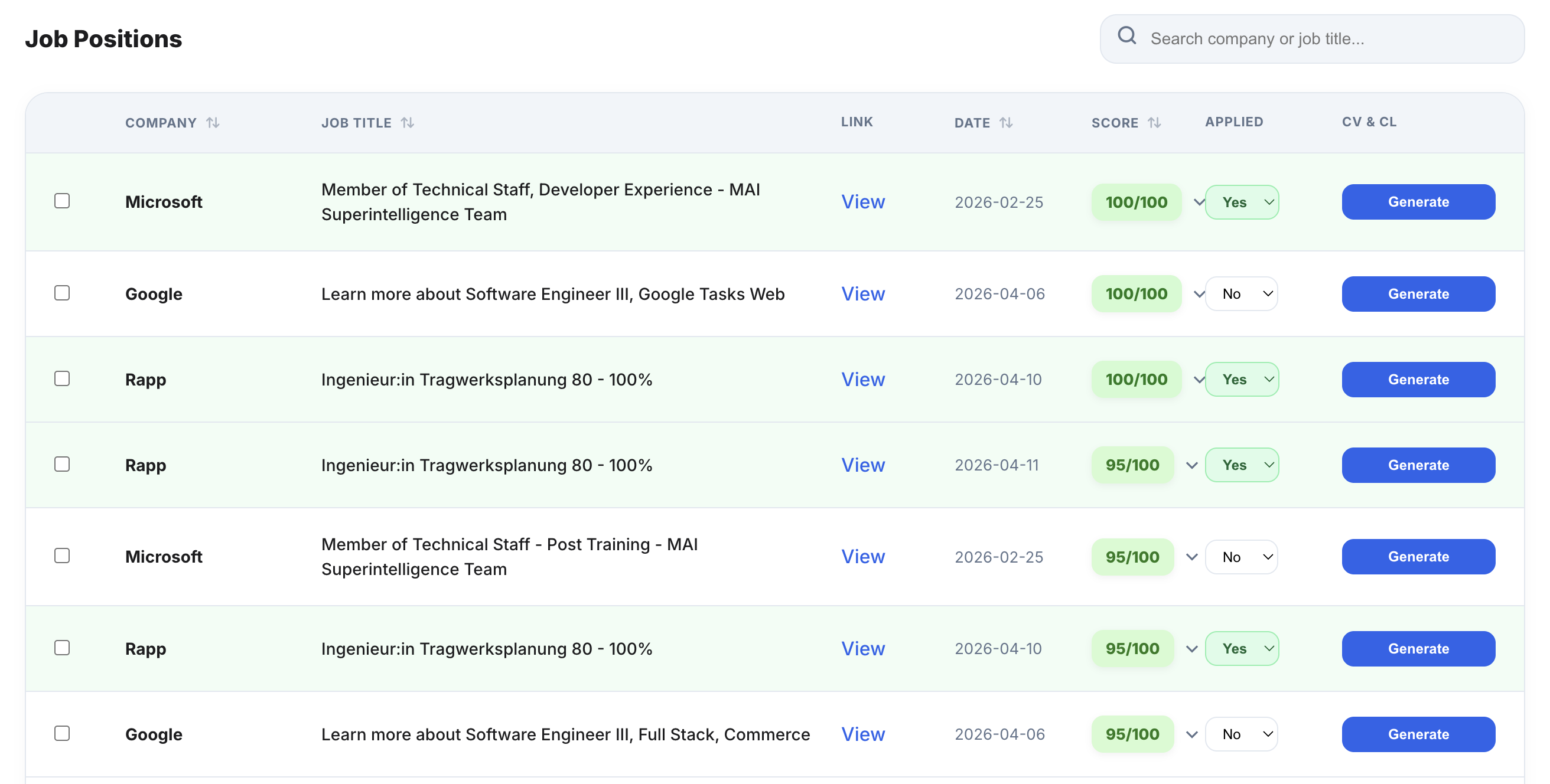Generate CV for Microsoft Post Training job

coord(1418,557)
